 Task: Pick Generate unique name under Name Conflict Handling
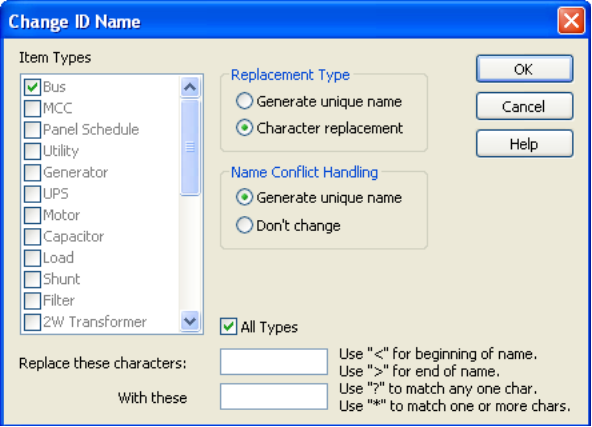click(x=244, y=197)
